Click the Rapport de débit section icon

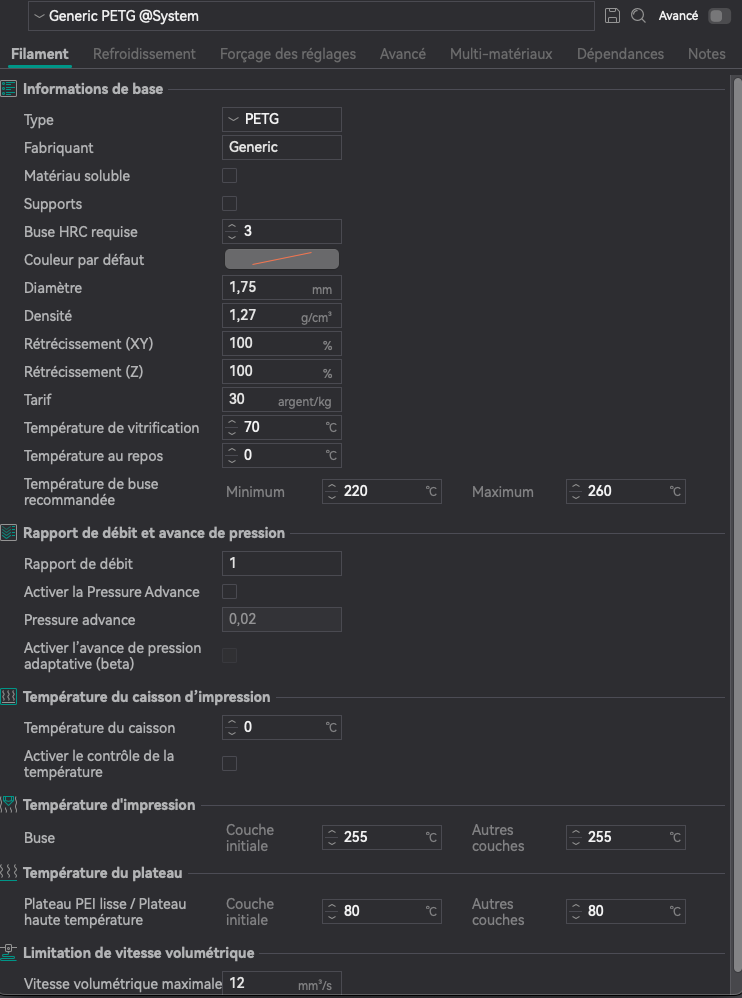tap(9, 533)
